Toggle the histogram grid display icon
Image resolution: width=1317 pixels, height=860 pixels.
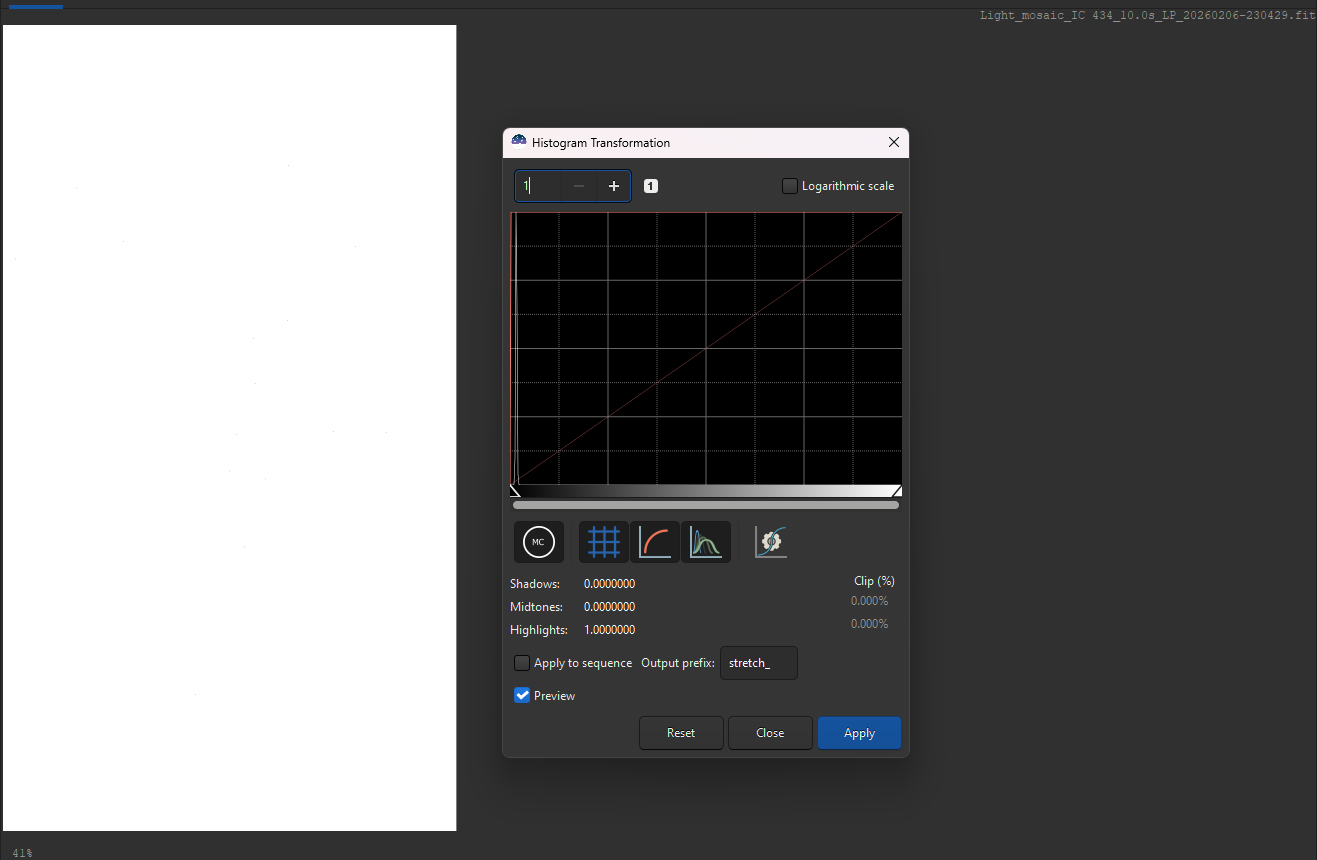point(604,542)
